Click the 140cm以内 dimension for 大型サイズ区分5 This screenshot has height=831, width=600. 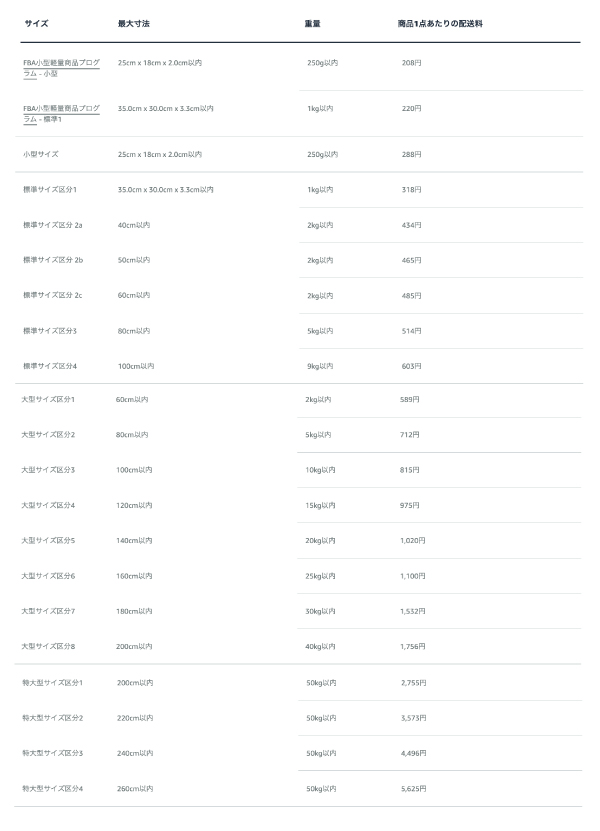click(134, 541)
